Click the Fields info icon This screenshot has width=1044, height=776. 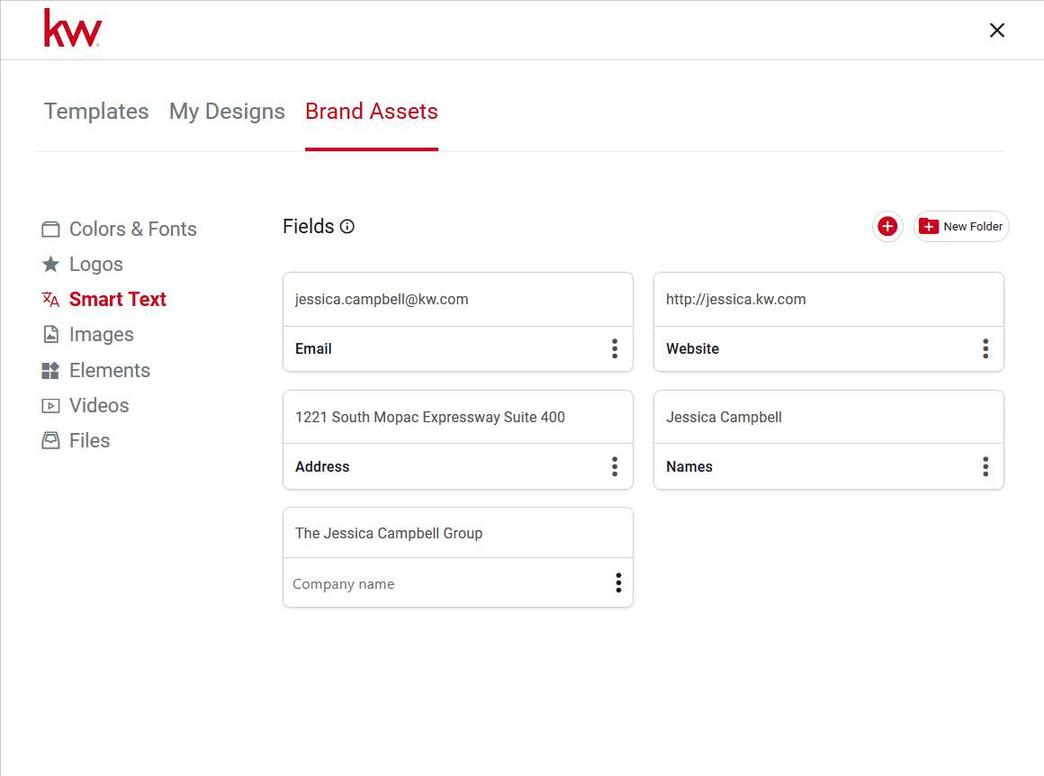pos(347,227)
